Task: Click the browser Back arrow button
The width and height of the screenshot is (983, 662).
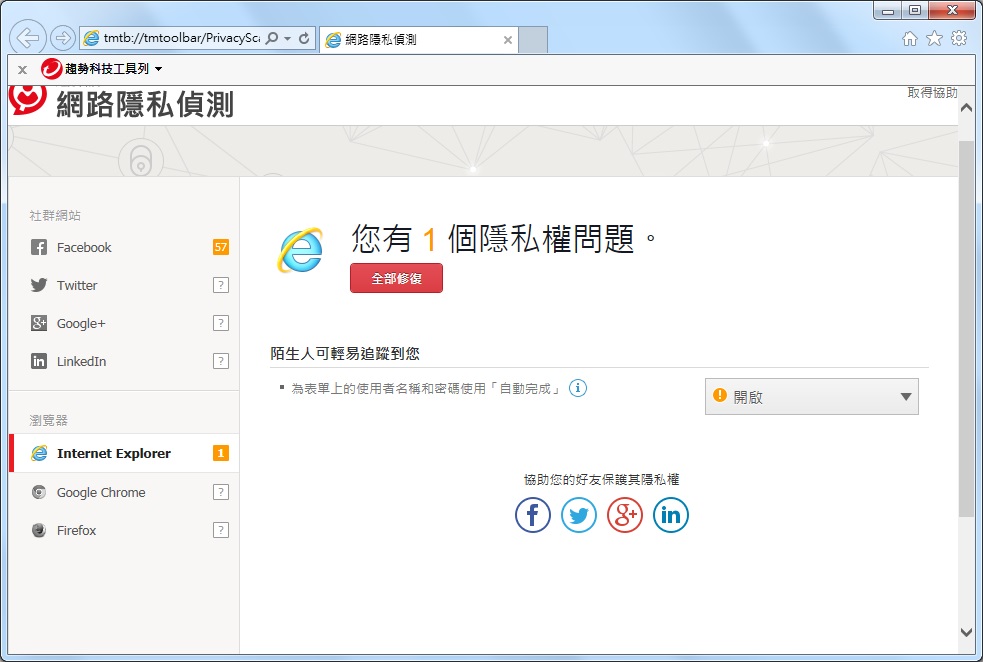Action: point(28,38)
